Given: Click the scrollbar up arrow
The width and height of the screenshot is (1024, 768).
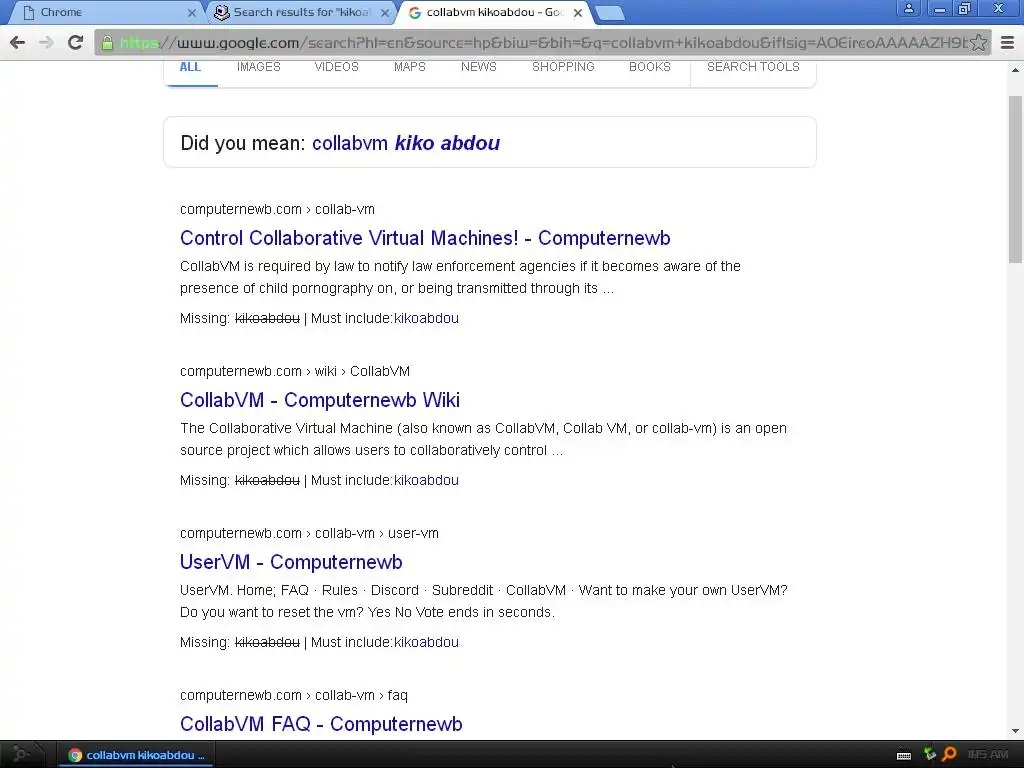Looking at the screenshot, I should click(1015, 69).
